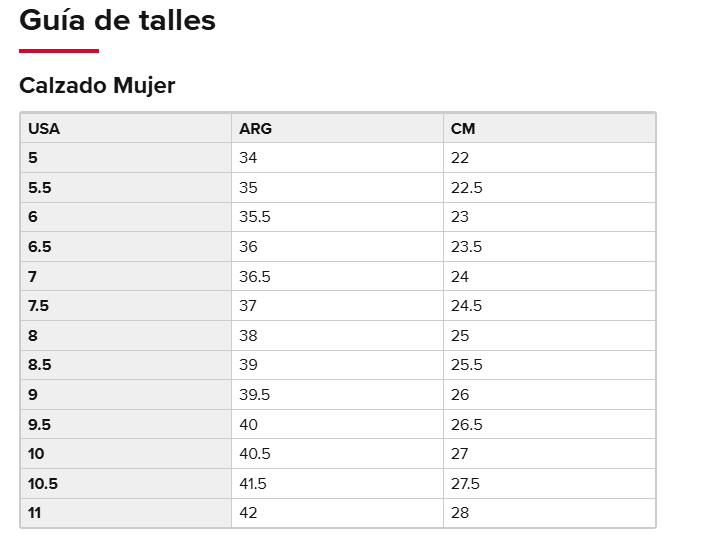Click the Calzado Mujer subheading
This screenshot has height=547, width=703.
pos(97,85)
